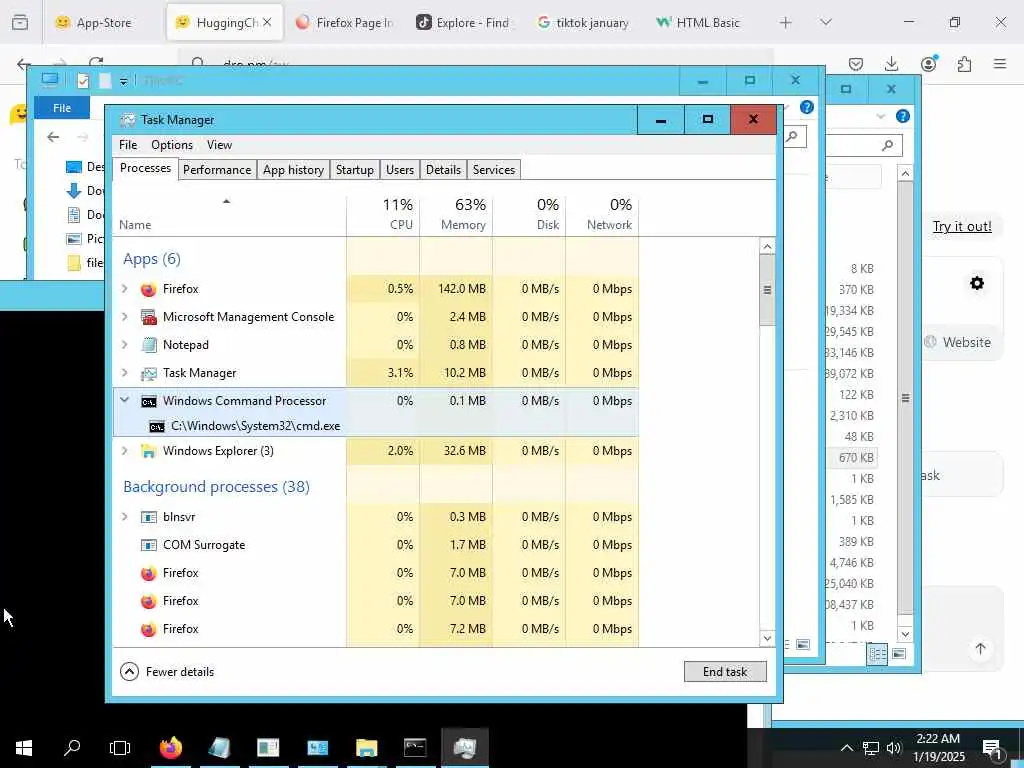Click the Firefox 7.2 MB background process icon
The height and width of the screenshot is (768, 1024).
coord(149,629)
